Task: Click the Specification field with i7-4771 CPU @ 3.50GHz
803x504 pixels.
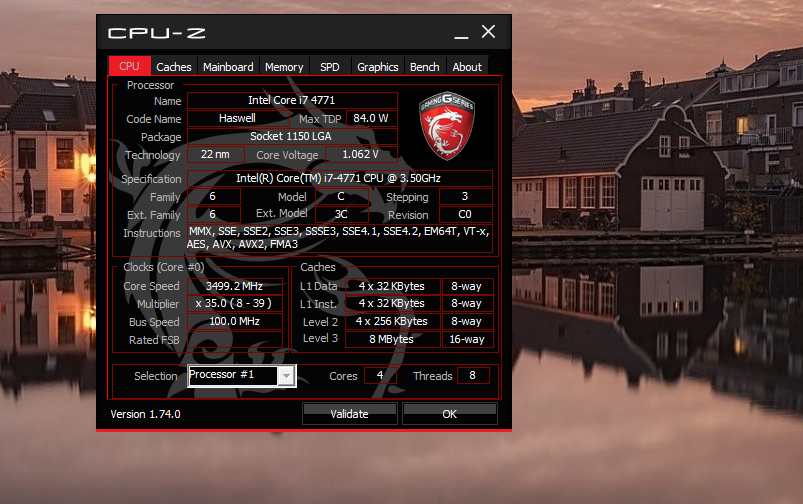Action: coord(340,178)
